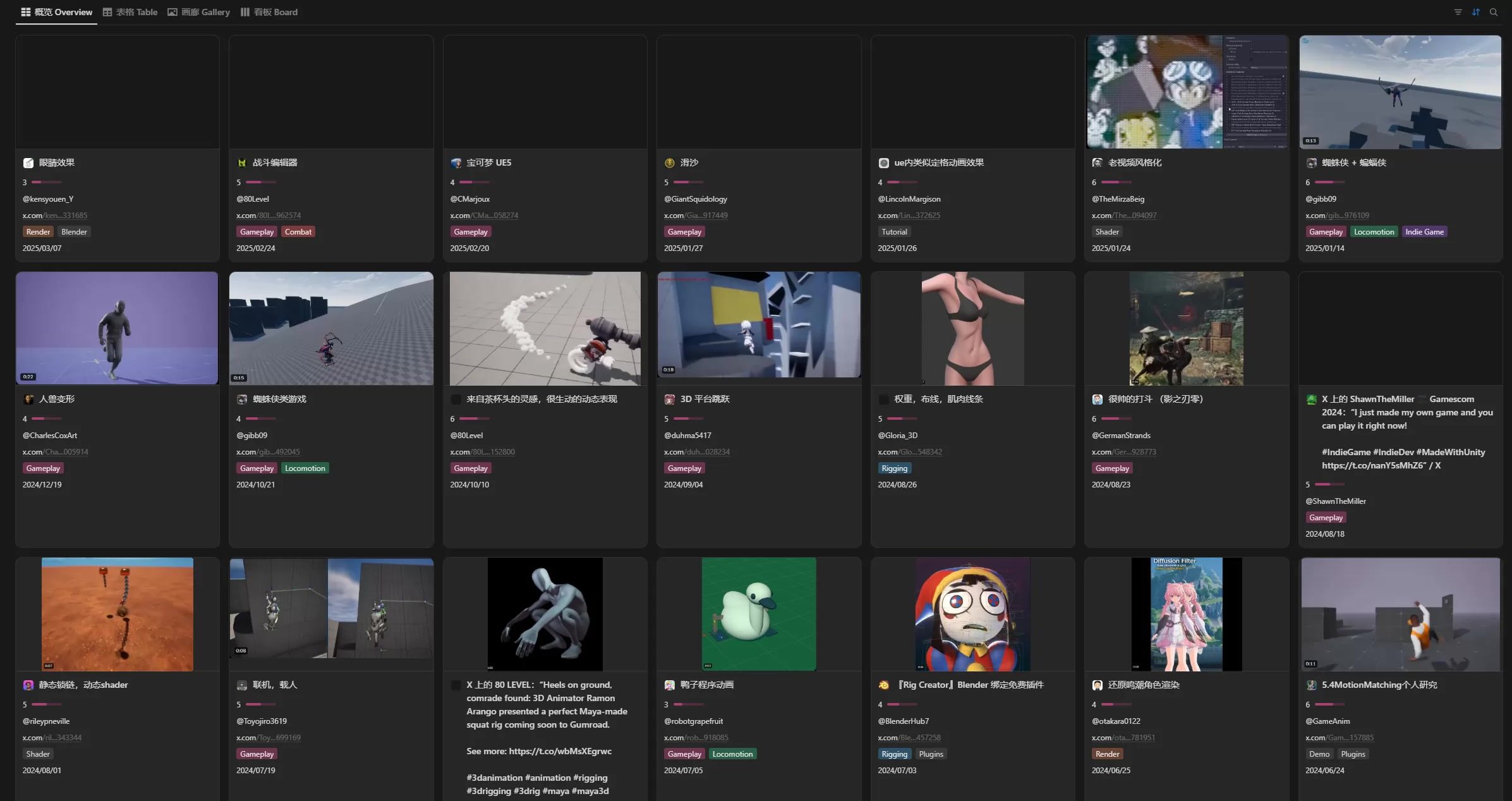This screenshot has width=1512, height=801.
Task: Open x.com/Gam...157885 link
Action: [x=1340, y=738]
